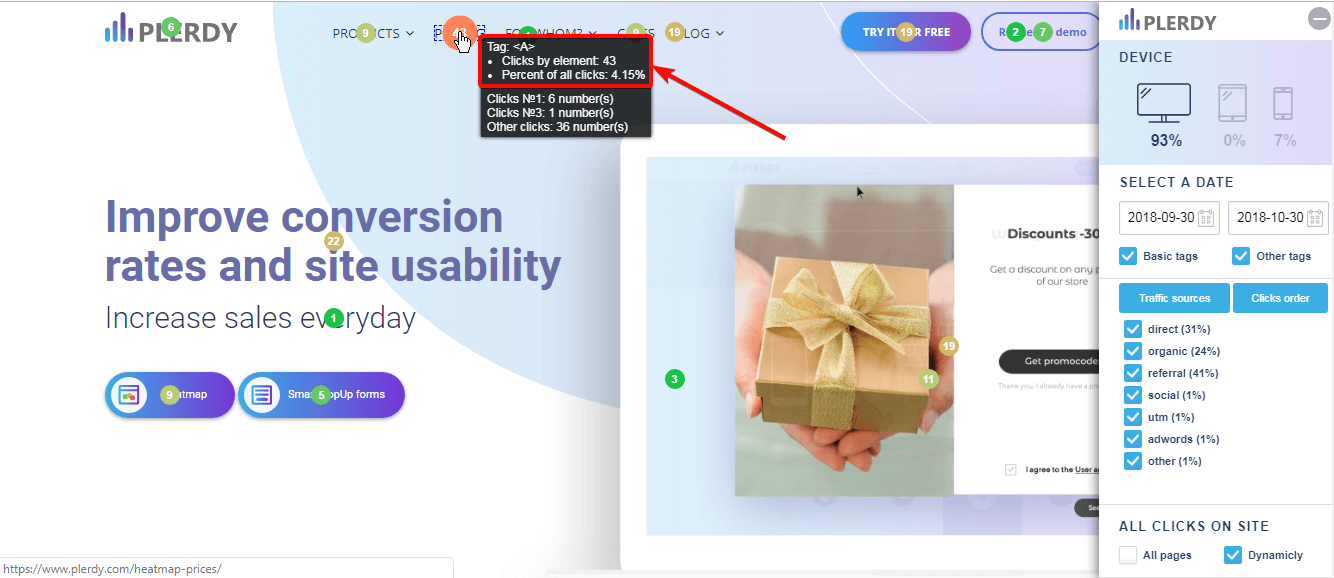
Task: Open the end date calendar icon
Action: (x=1316, y=218)
